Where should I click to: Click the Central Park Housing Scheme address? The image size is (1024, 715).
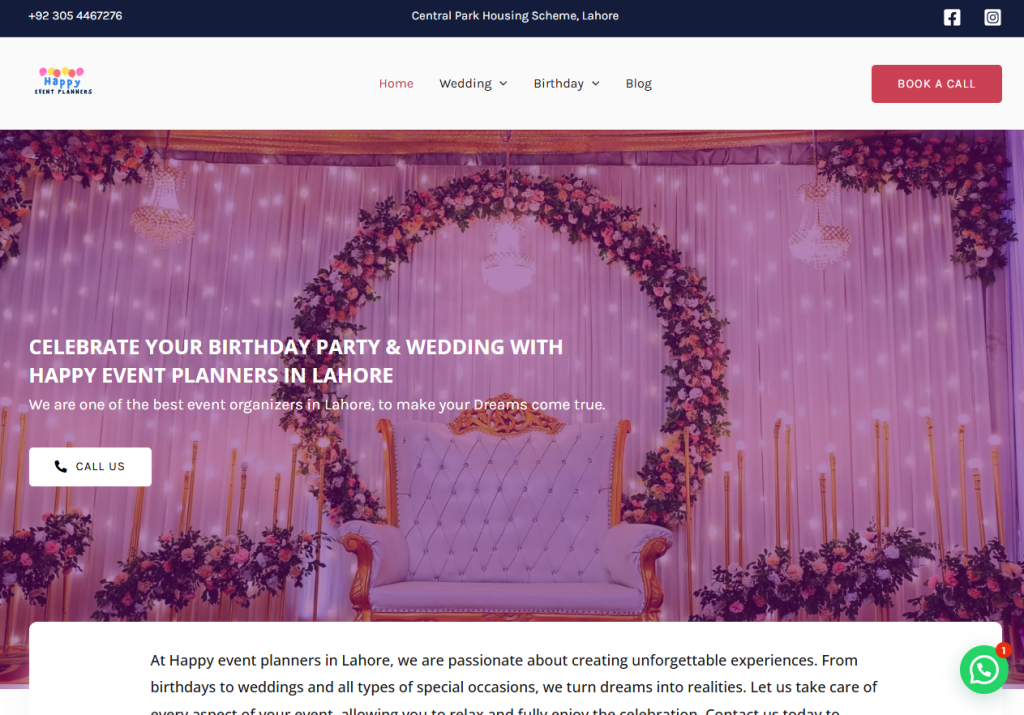pos(515,16)
